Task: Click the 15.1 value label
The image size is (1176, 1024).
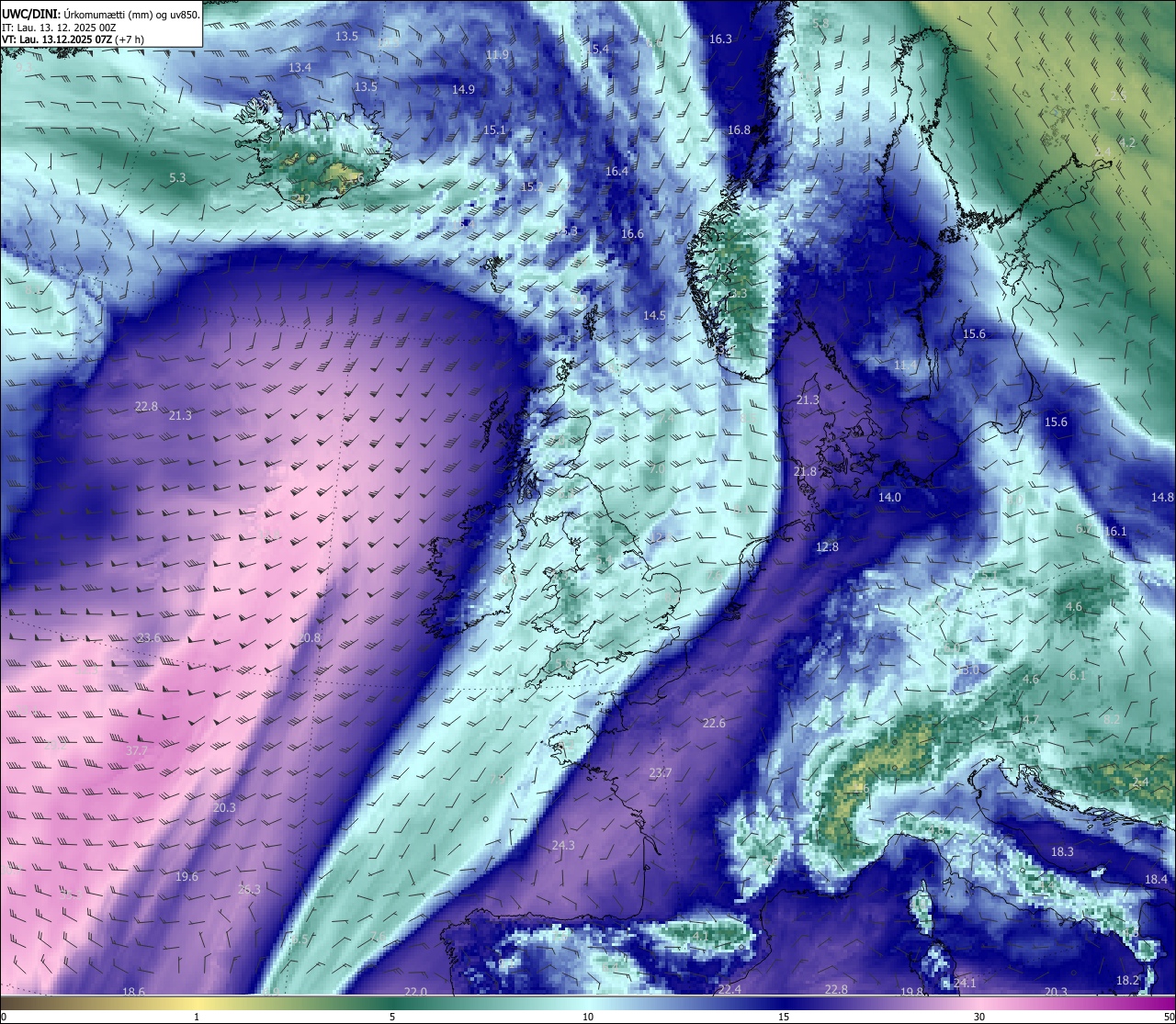Action: 494,130
